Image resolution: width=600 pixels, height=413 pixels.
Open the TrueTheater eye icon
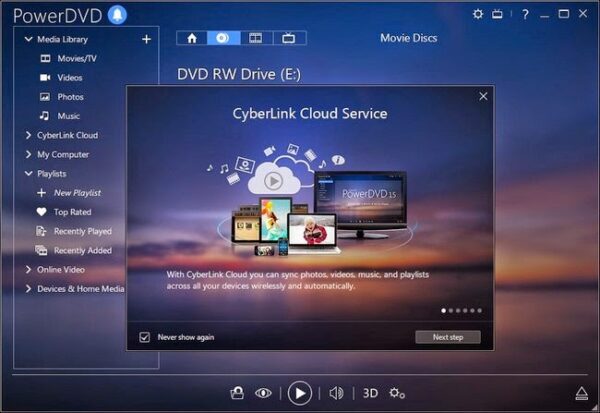point(263,393)
